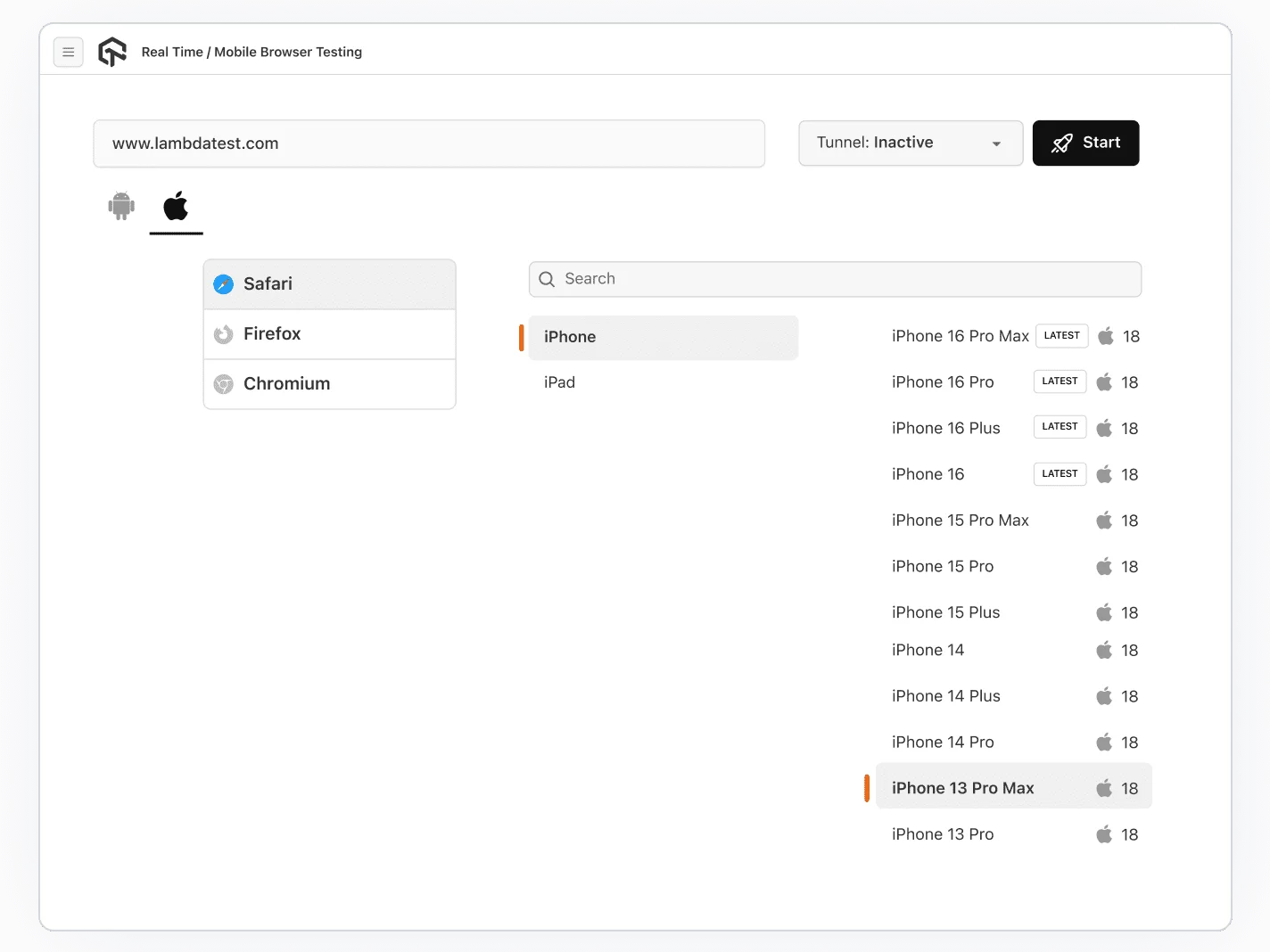
Task: Click Apple icon on iPhone 15 Pro row
Action: pos(1104,567)
